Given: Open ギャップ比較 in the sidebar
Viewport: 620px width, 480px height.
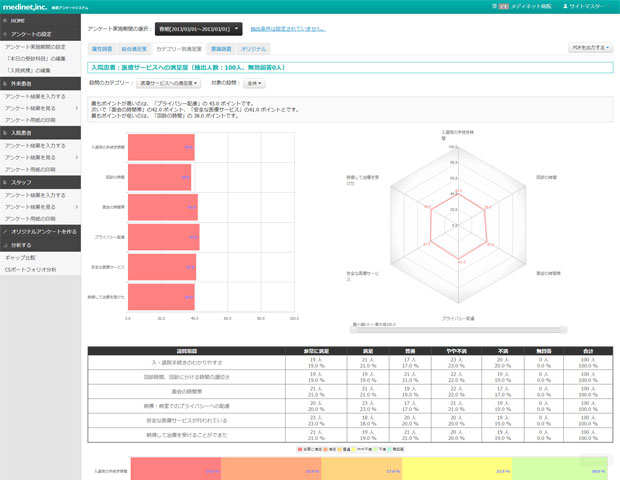Looking at the screenshot, I should [x=20, y=257].
